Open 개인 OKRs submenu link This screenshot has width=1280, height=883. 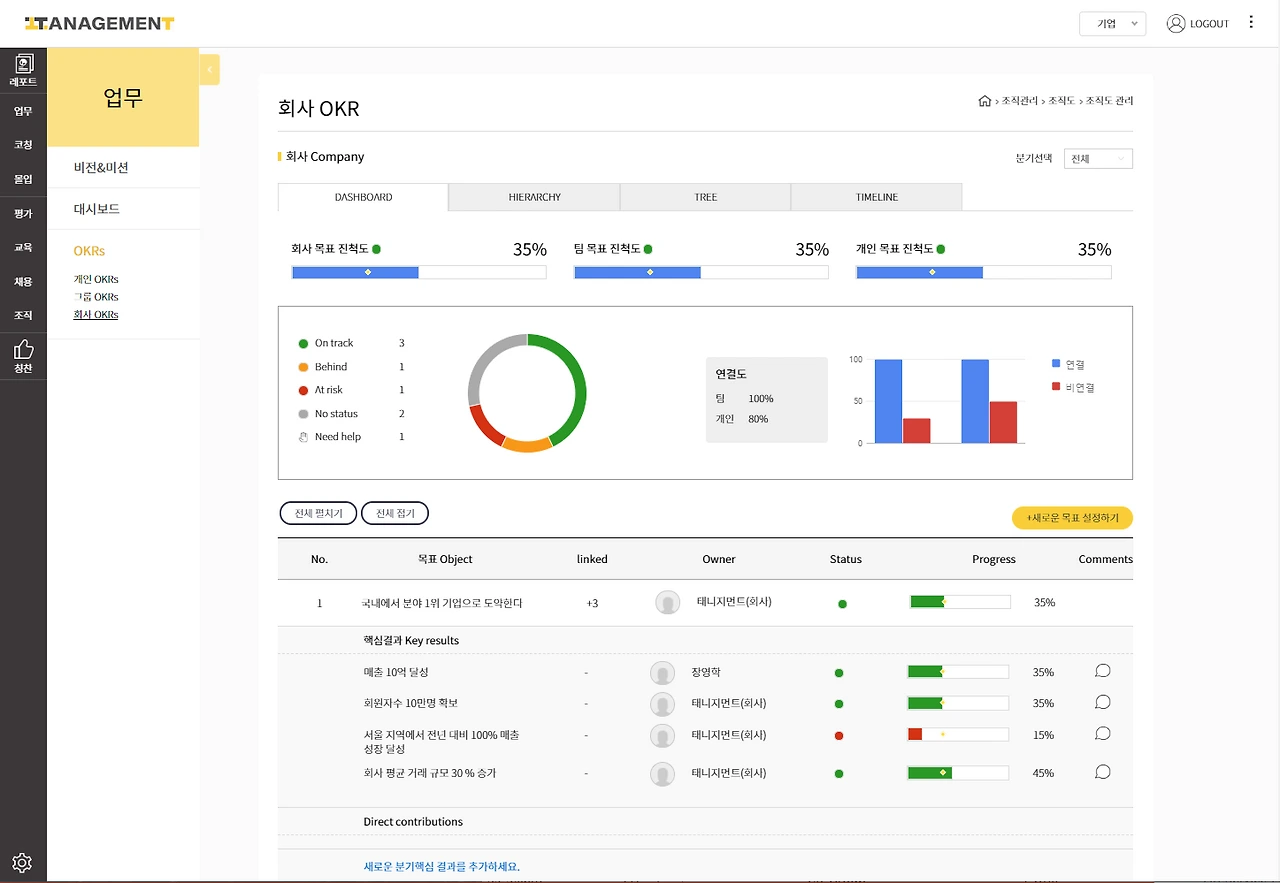96,280
